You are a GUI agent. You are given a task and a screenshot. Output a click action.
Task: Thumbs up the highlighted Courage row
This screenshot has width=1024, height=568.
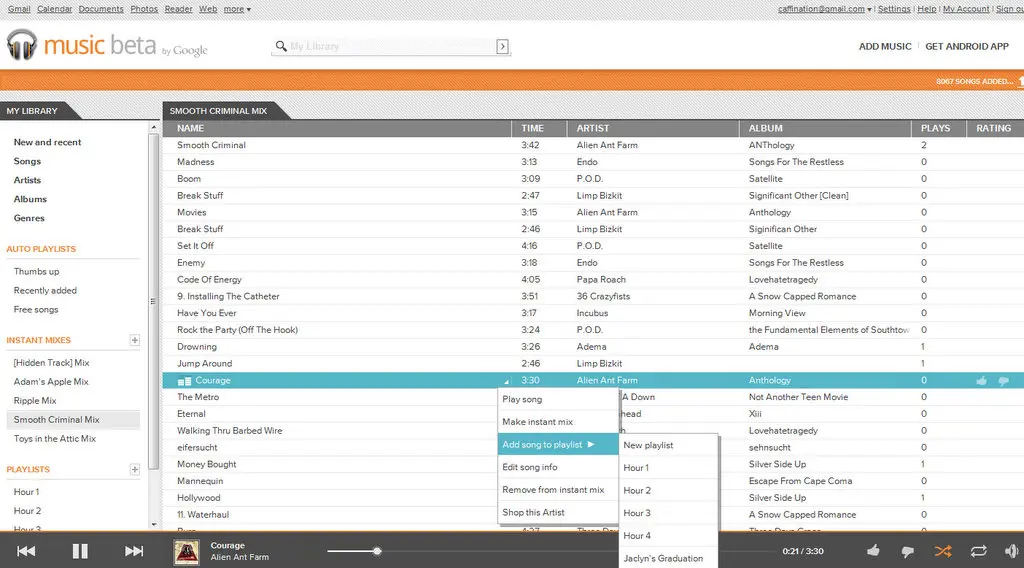(981, 381)
